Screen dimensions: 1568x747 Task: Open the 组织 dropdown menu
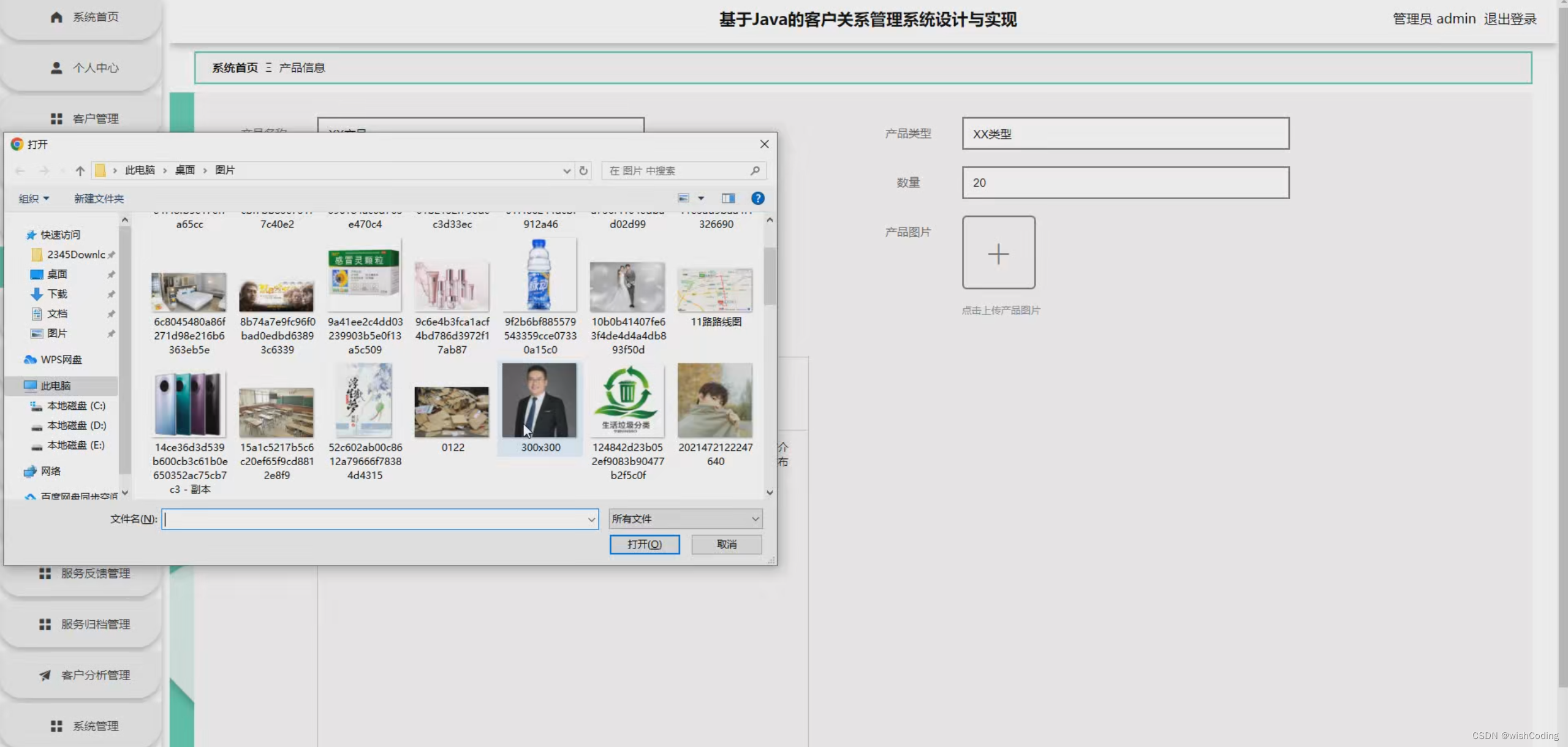34,199
